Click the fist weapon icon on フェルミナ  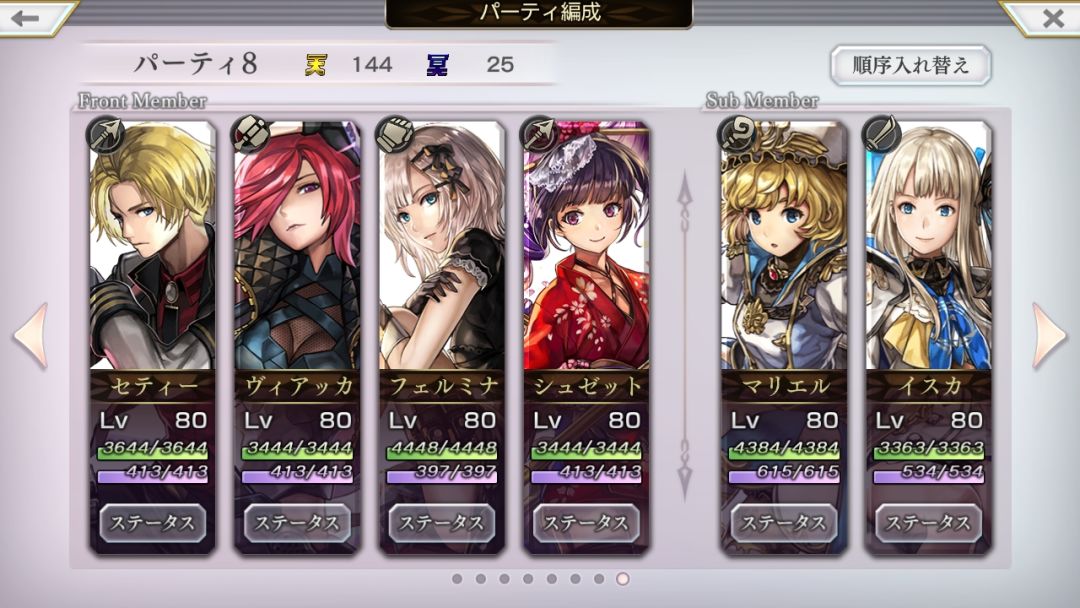click(x=395, y=134)
